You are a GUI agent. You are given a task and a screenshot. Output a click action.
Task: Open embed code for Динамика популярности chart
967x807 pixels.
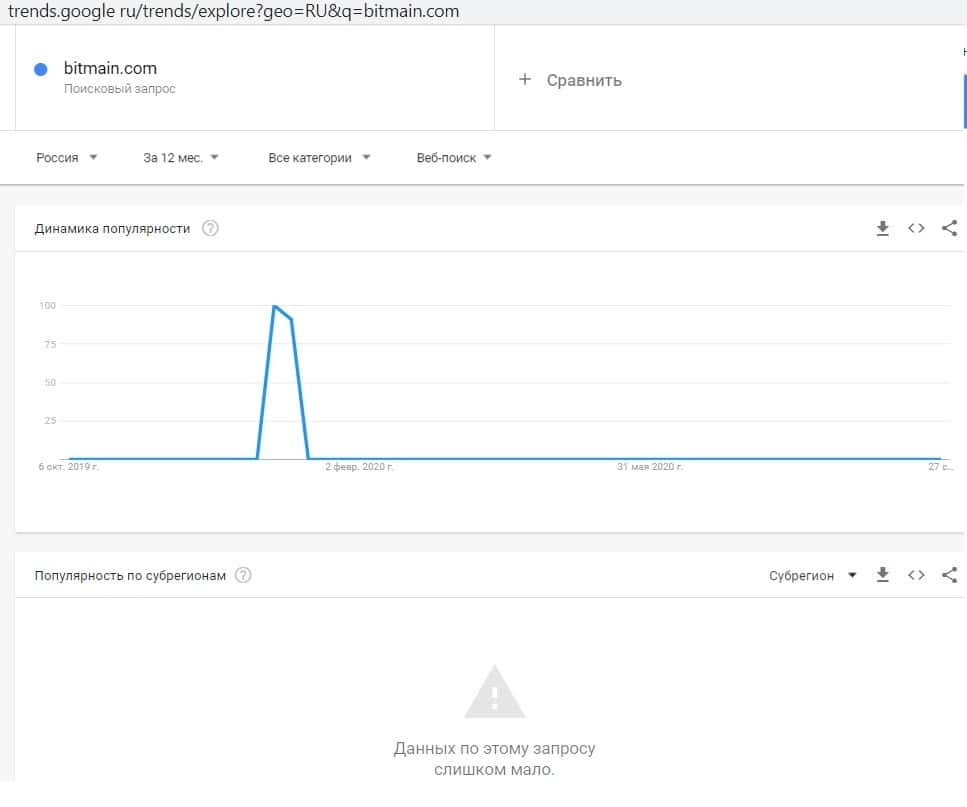click(x=916, y=228)
